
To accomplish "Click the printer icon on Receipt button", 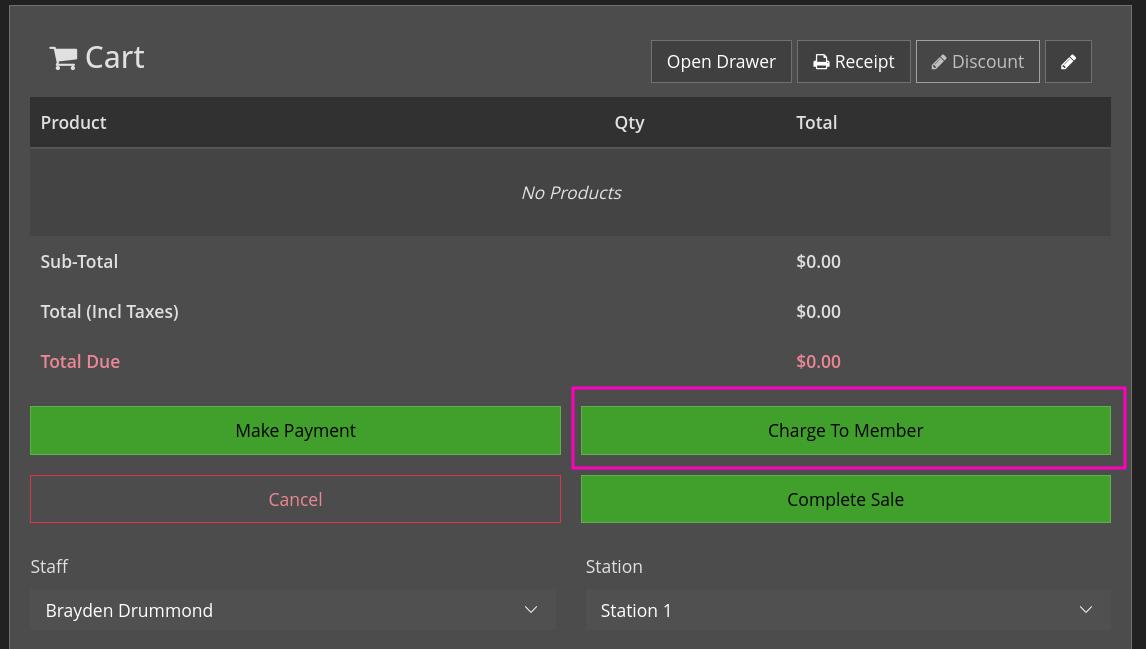I will click(821, 62).
